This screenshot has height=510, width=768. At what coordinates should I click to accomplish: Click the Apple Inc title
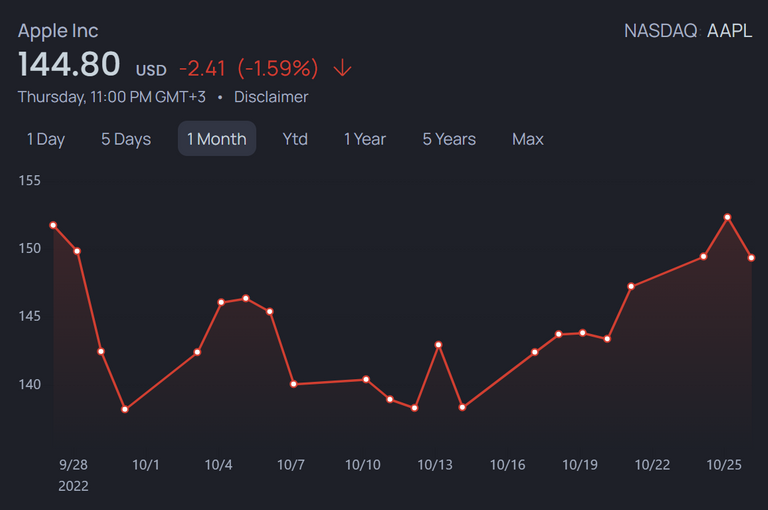(x=58, y=31)
